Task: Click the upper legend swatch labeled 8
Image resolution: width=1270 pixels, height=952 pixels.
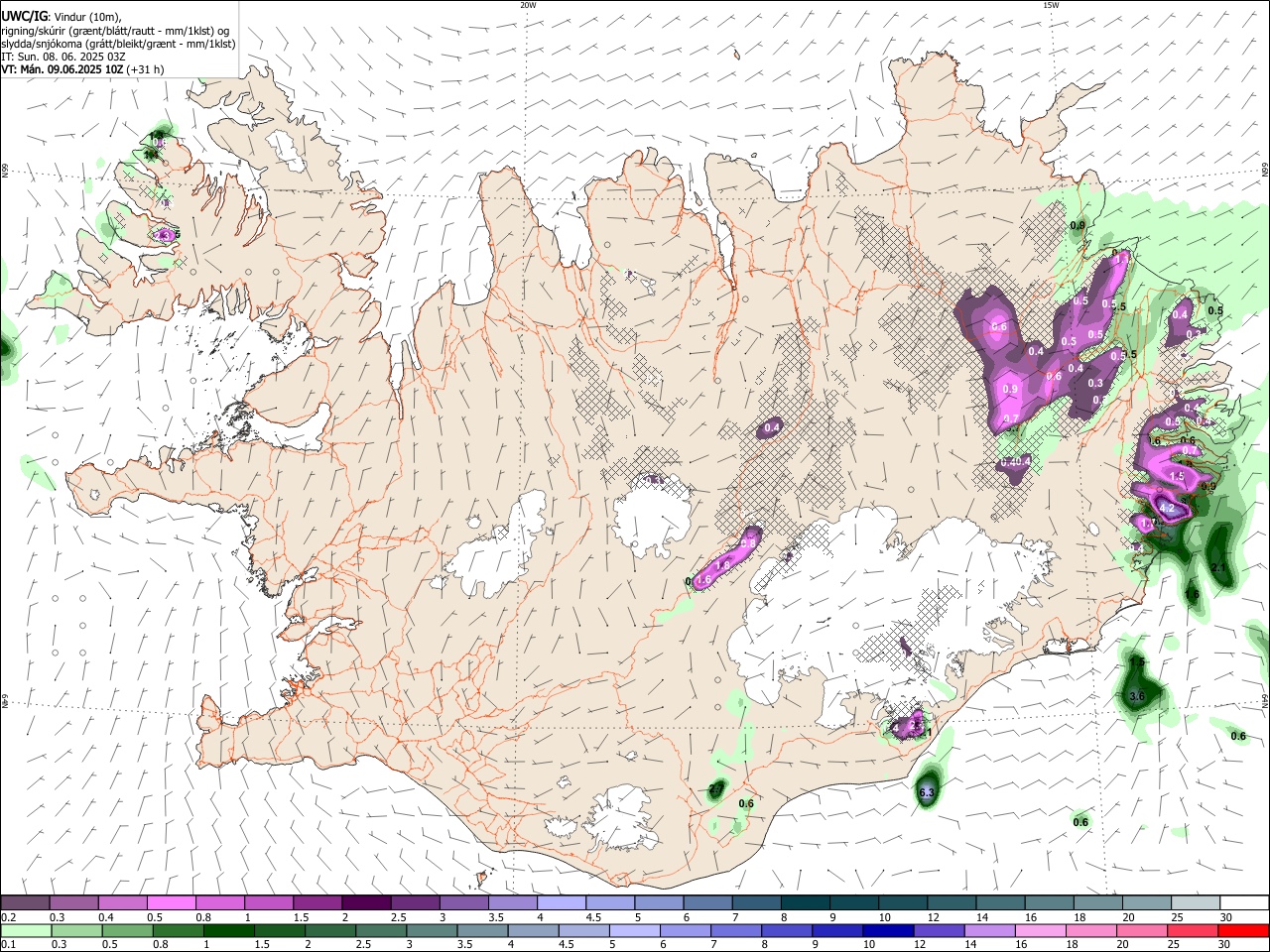Action: click(x=805, y=903)
